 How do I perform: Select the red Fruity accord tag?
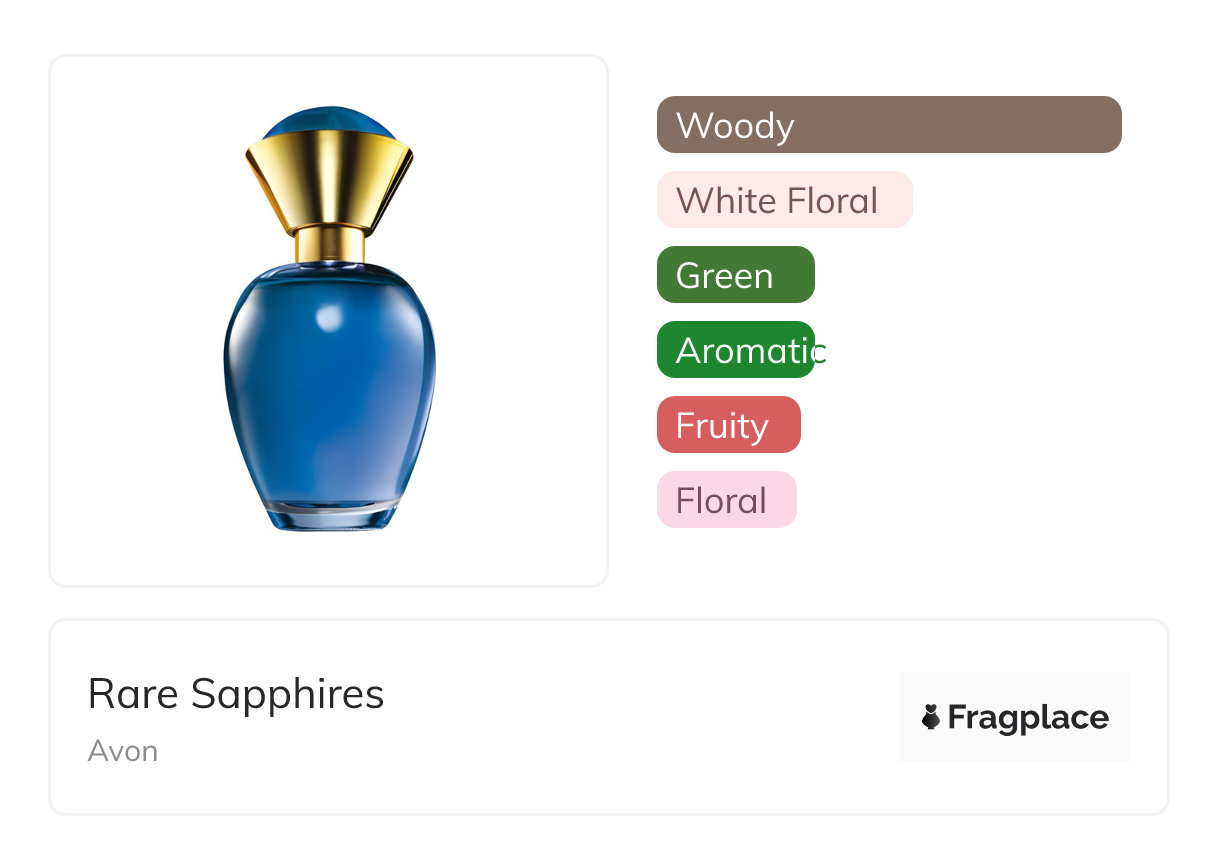pyautogui.click(x=728, y=425)
